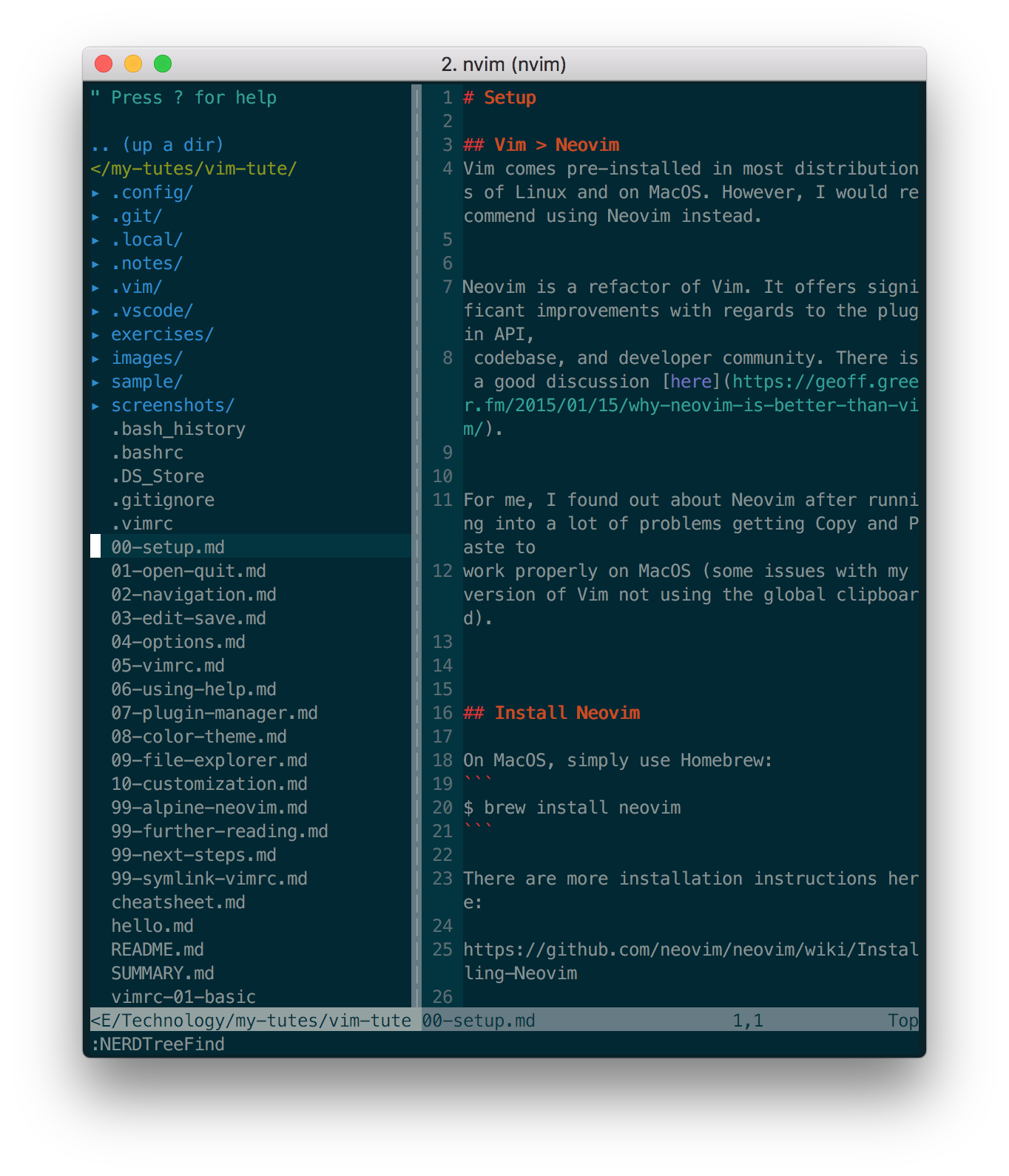Viewport: 1009px width, 1176px height.
Task: Click the '[here]' markdown link text
Action: pyautogui.click(x=691, y=382)
